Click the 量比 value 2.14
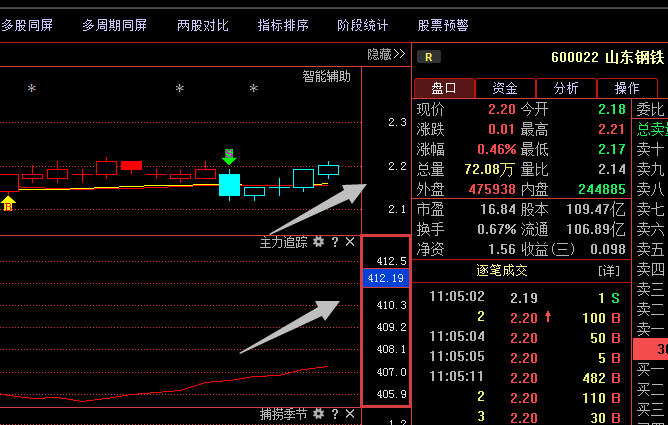668x425 pixels. coord(612,169)
